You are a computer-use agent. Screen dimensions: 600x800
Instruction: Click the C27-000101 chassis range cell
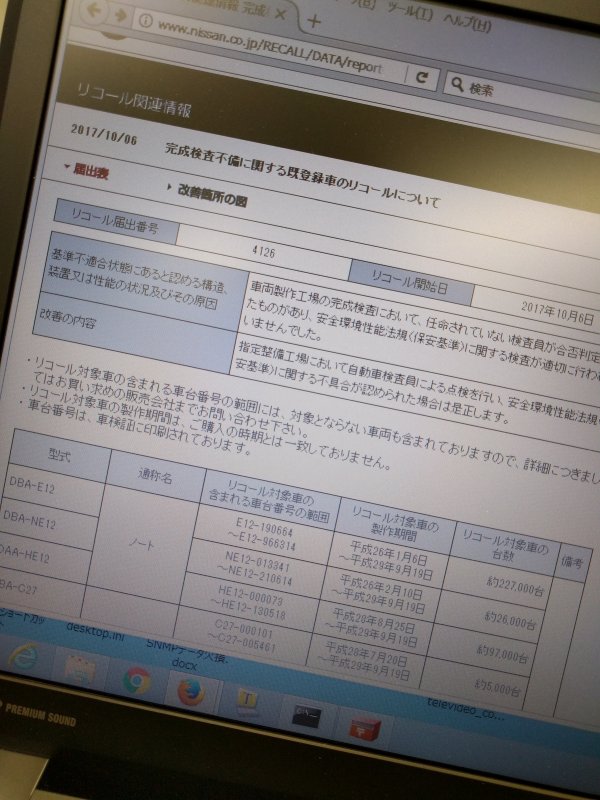tap(243, 637)
